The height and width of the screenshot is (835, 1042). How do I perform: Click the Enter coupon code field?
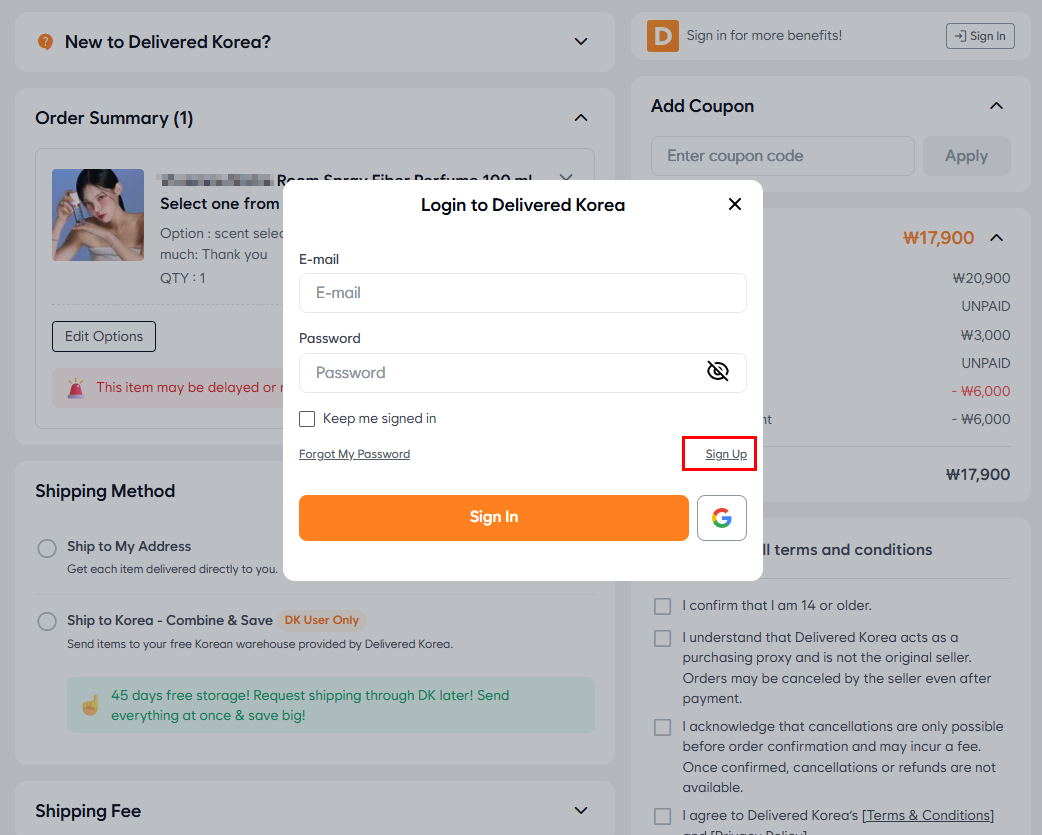click(x=783, y=156)
